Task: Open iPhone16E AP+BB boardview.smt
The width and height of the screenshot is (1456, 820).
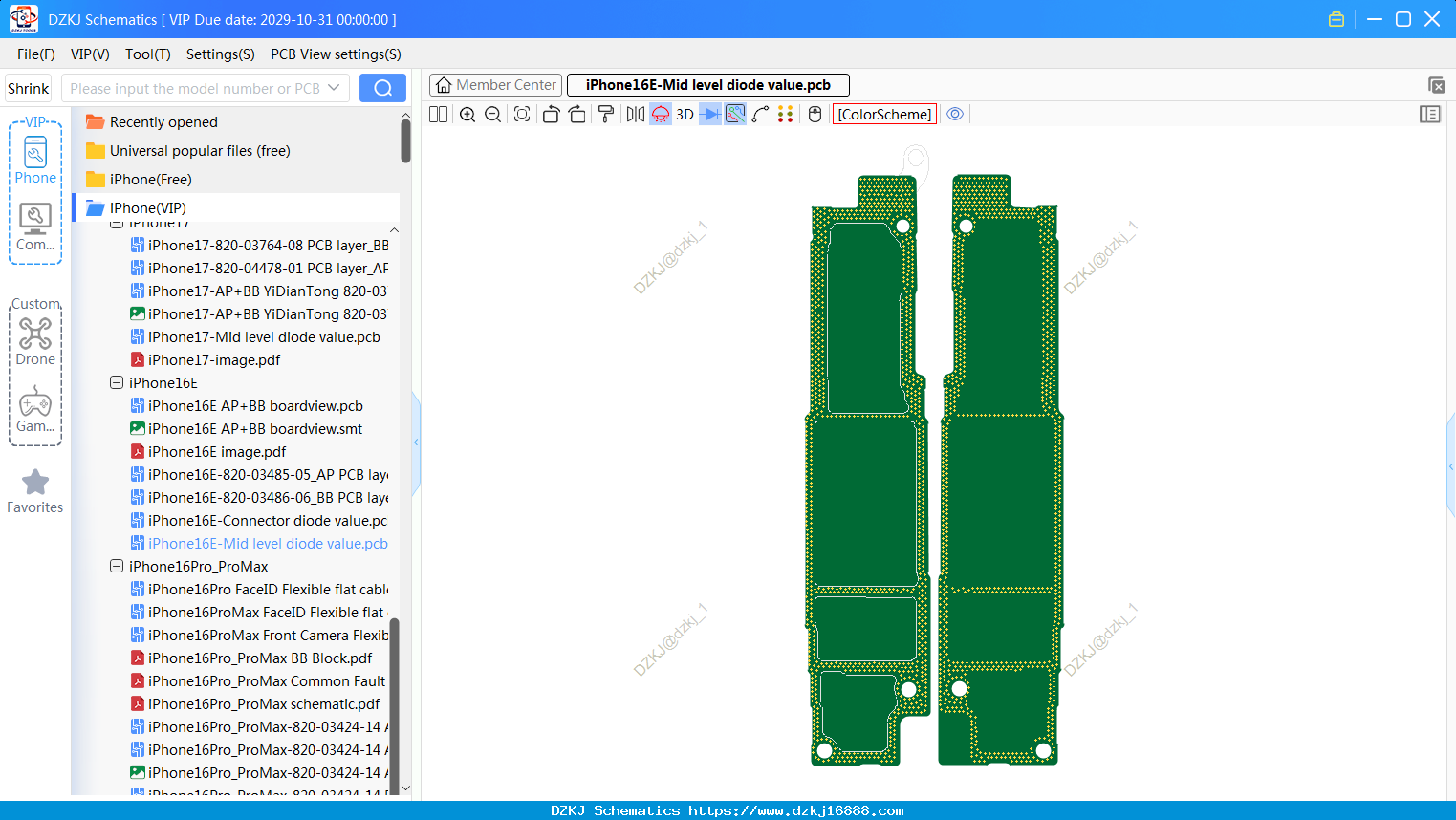Action: point(255,429)
